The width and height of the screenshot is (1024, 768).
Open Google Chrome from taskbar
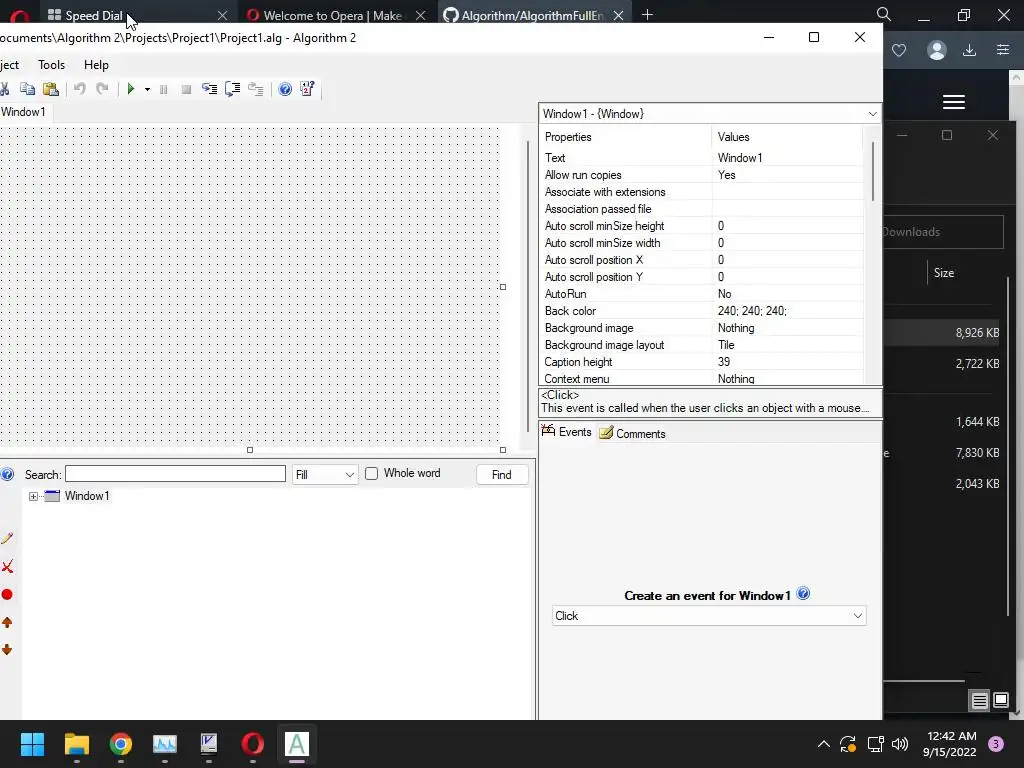tap(121, 744)
